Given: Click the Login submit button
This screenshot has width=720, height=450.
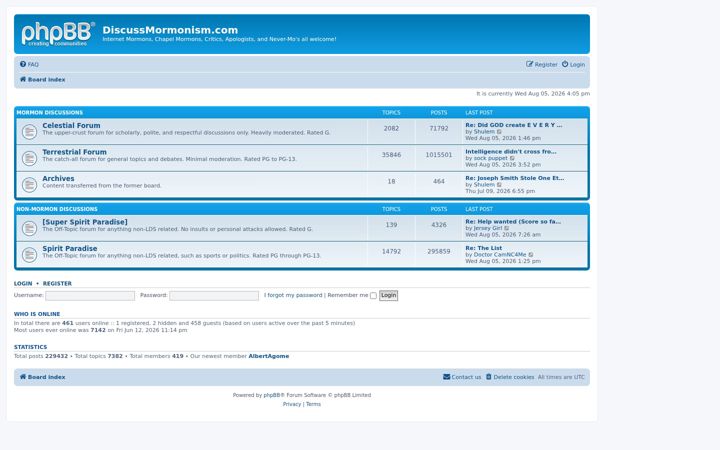Looking at the screenshot, I should [388, 296].
